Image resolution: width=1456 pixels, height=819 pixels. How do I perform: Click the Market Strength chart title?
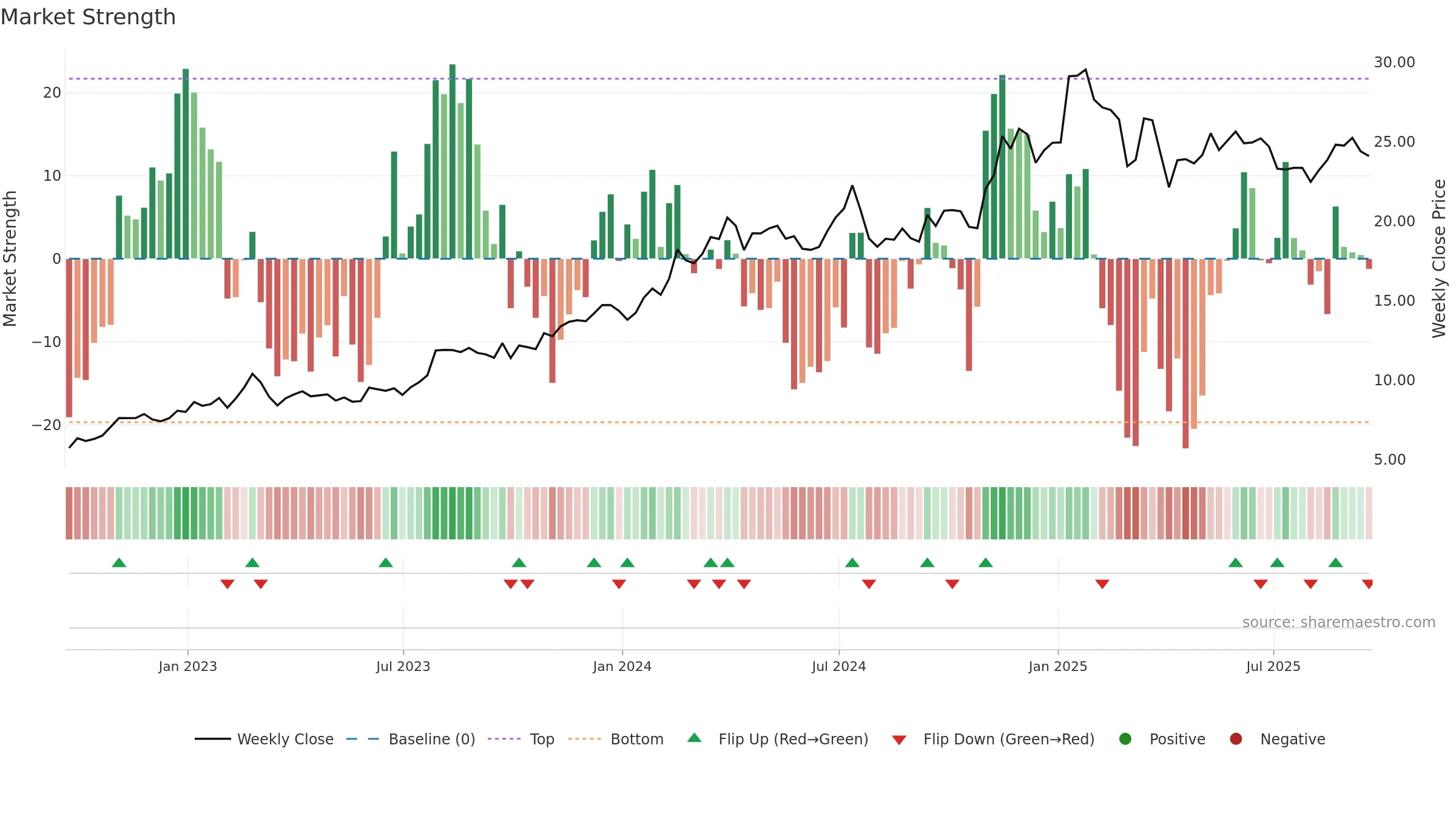[x=88, y=17]
